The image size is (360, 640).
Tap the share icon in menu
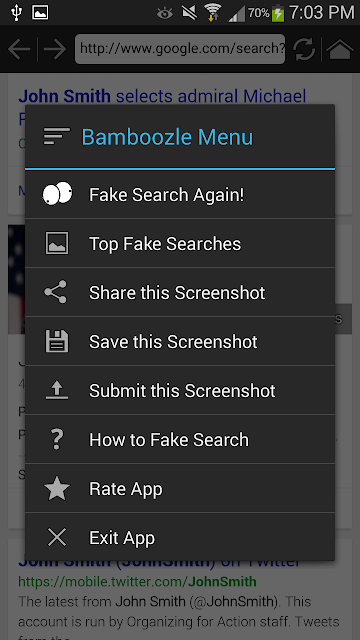click(56, 292)
